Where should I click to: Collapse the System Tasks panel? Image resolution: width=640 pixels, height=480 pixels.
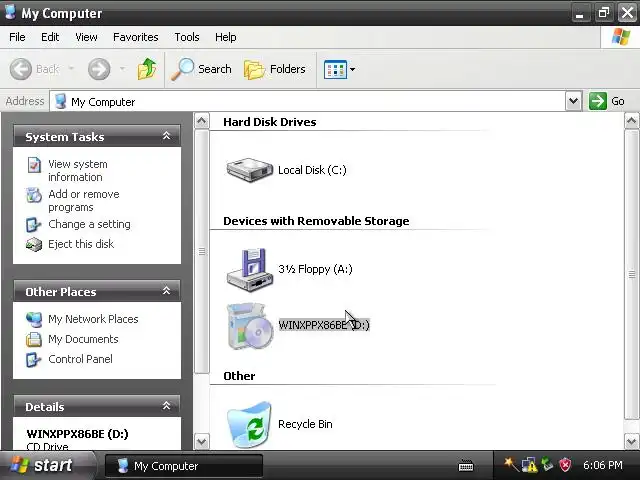(x=167, y=136)
